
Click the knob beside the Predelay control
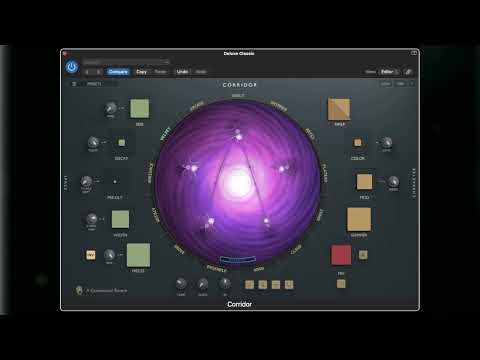86,181
